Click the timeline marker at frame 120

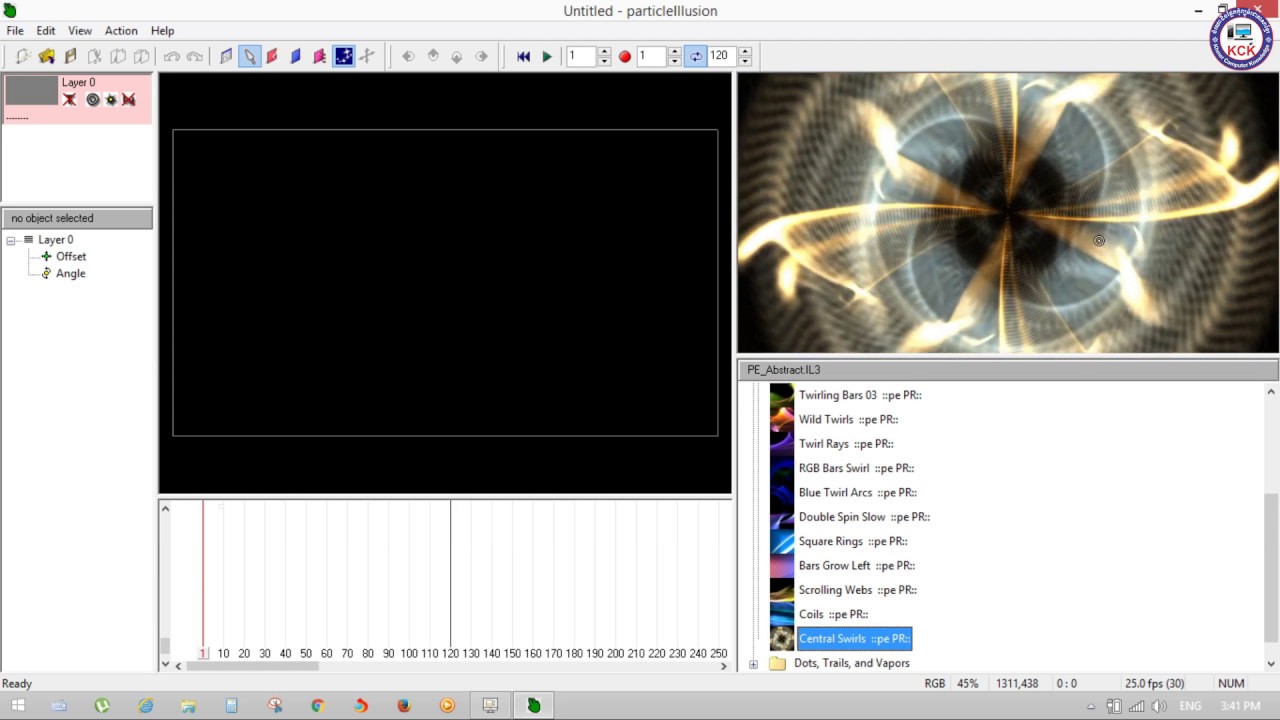pos(450,575)
